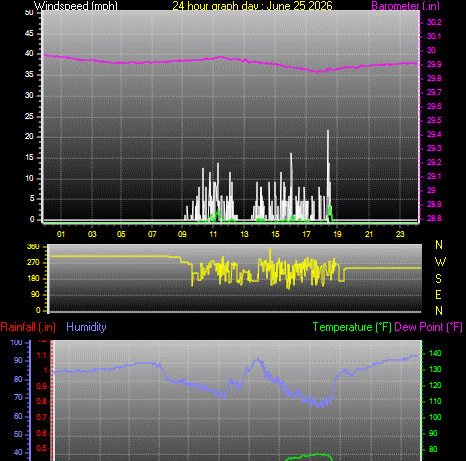Click the humidity curve peak near hour 14
The width and height of the screenshot is (466, 461).
(x=257, y=360)
